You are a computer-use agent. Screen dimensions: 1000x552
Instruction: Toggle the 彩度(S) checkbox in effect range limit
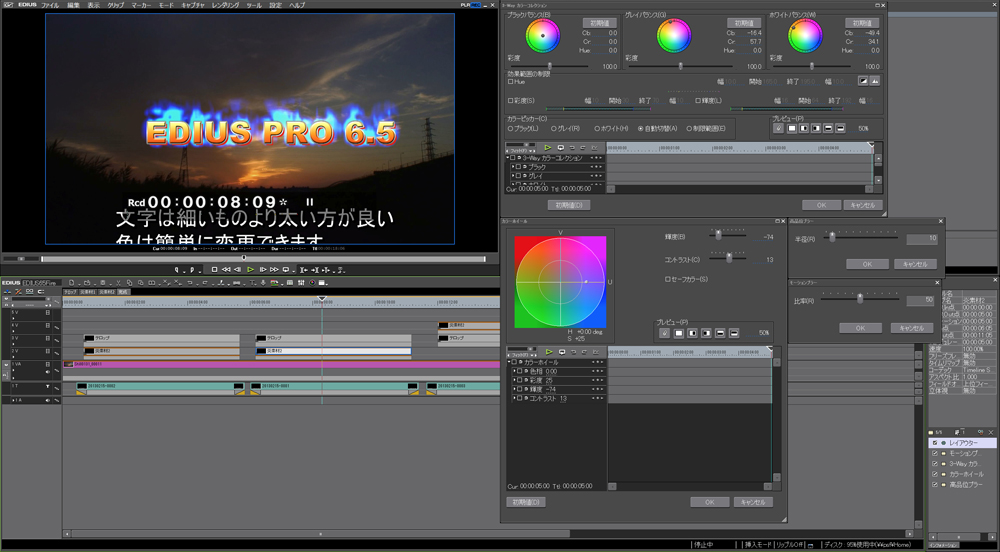coord(510,101)
